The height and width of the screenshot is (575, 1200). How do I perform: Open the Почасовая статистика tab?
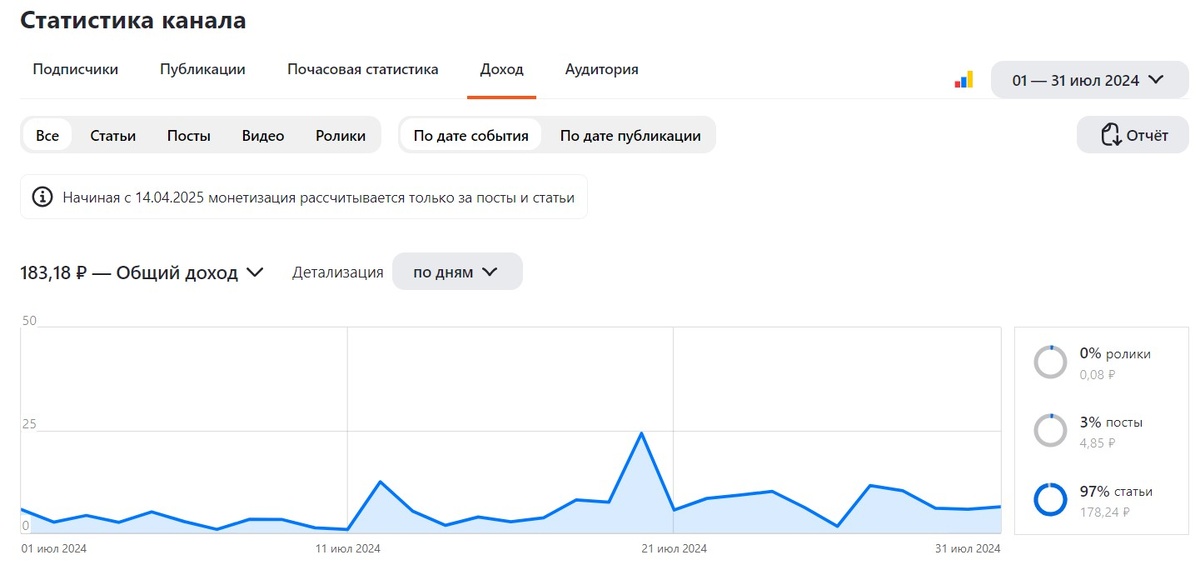coord(363,70)
